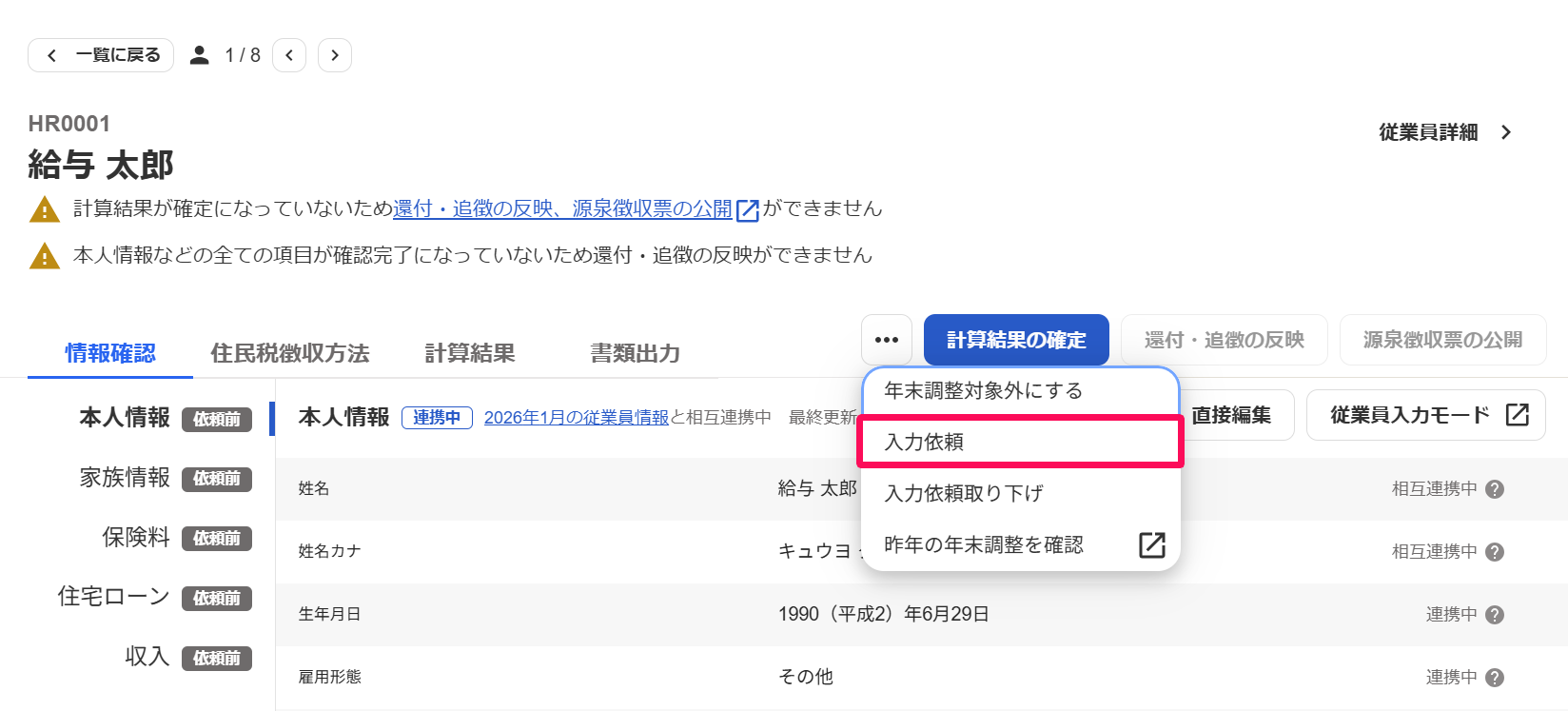The width and height of the screenshot is (1568, 711).
Task: Open 従業員詳細 link
Action: click(1428, 132)
